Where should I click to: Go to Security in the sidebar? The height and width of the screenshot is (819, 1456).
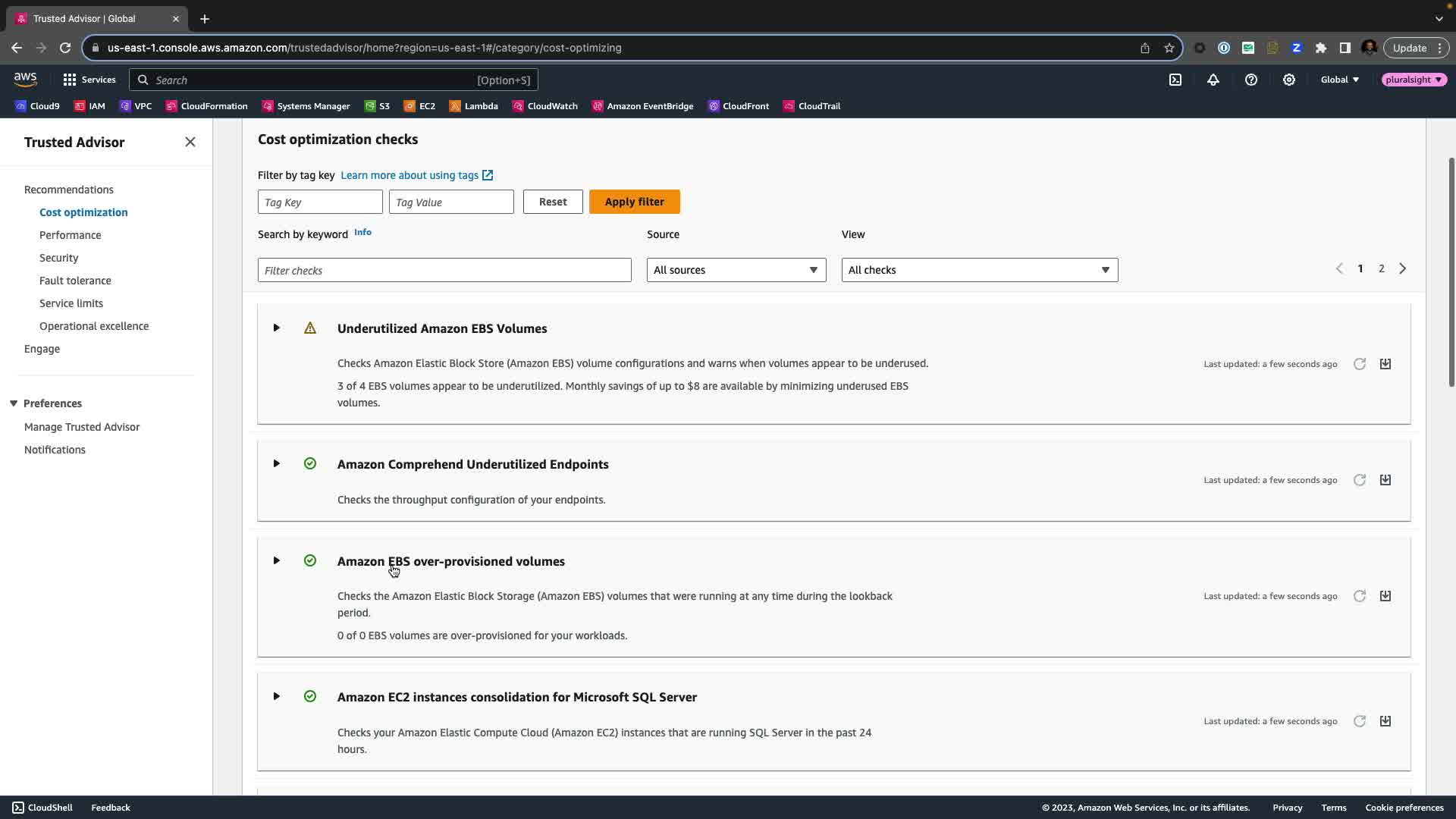58,258
